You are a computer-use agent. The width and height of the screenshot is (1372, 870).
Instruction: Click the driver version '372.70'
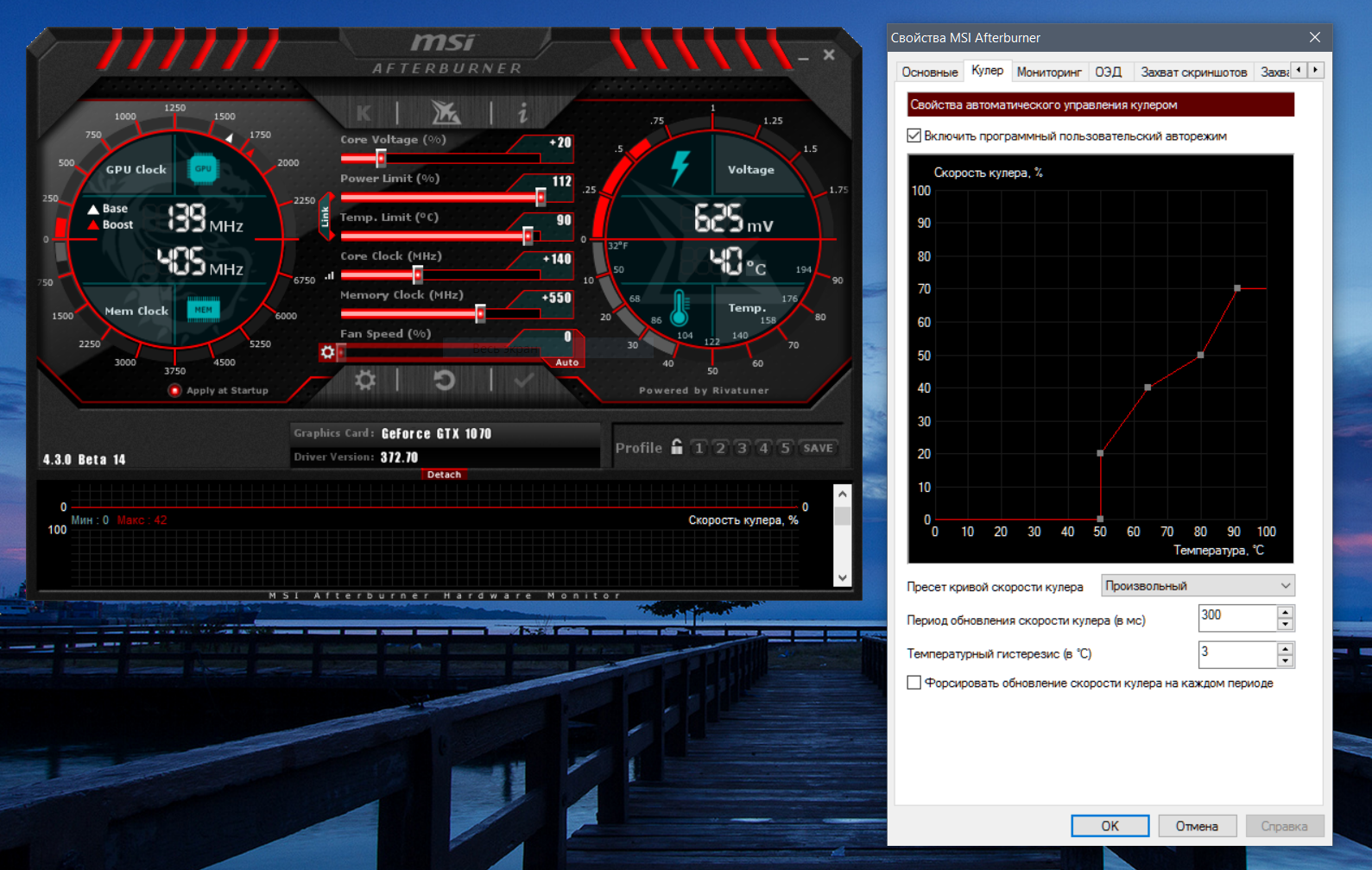pyautogui.click(x=399, y=457)
